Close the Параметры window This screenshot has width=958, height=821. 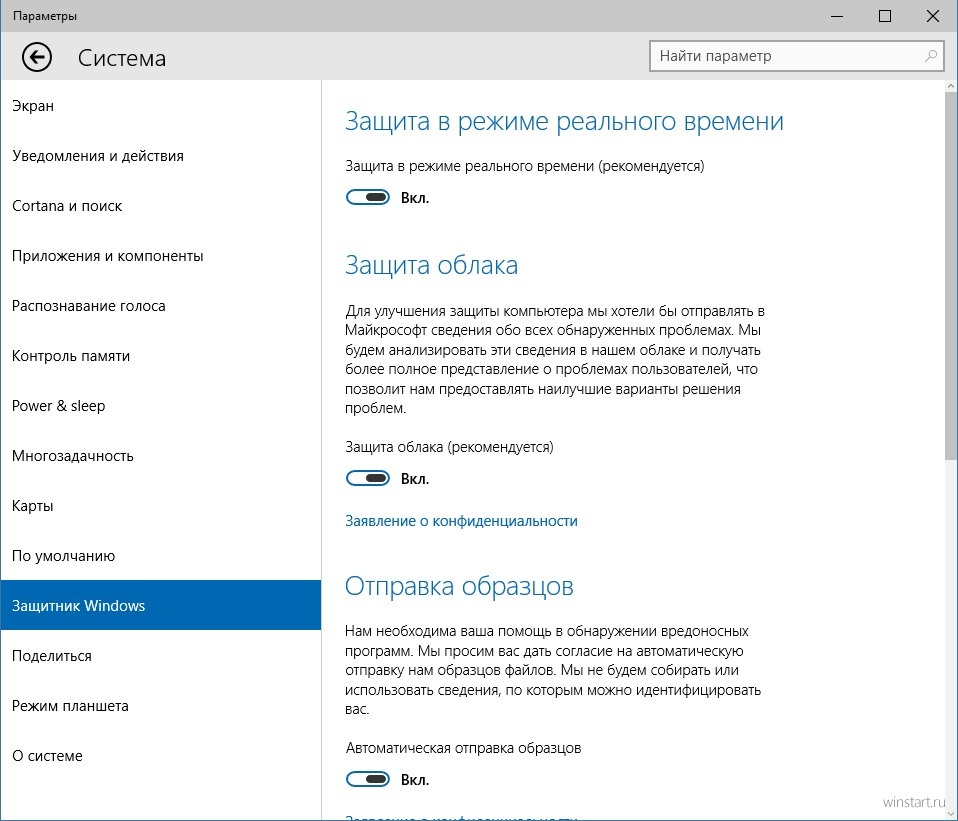click(933, 16)
